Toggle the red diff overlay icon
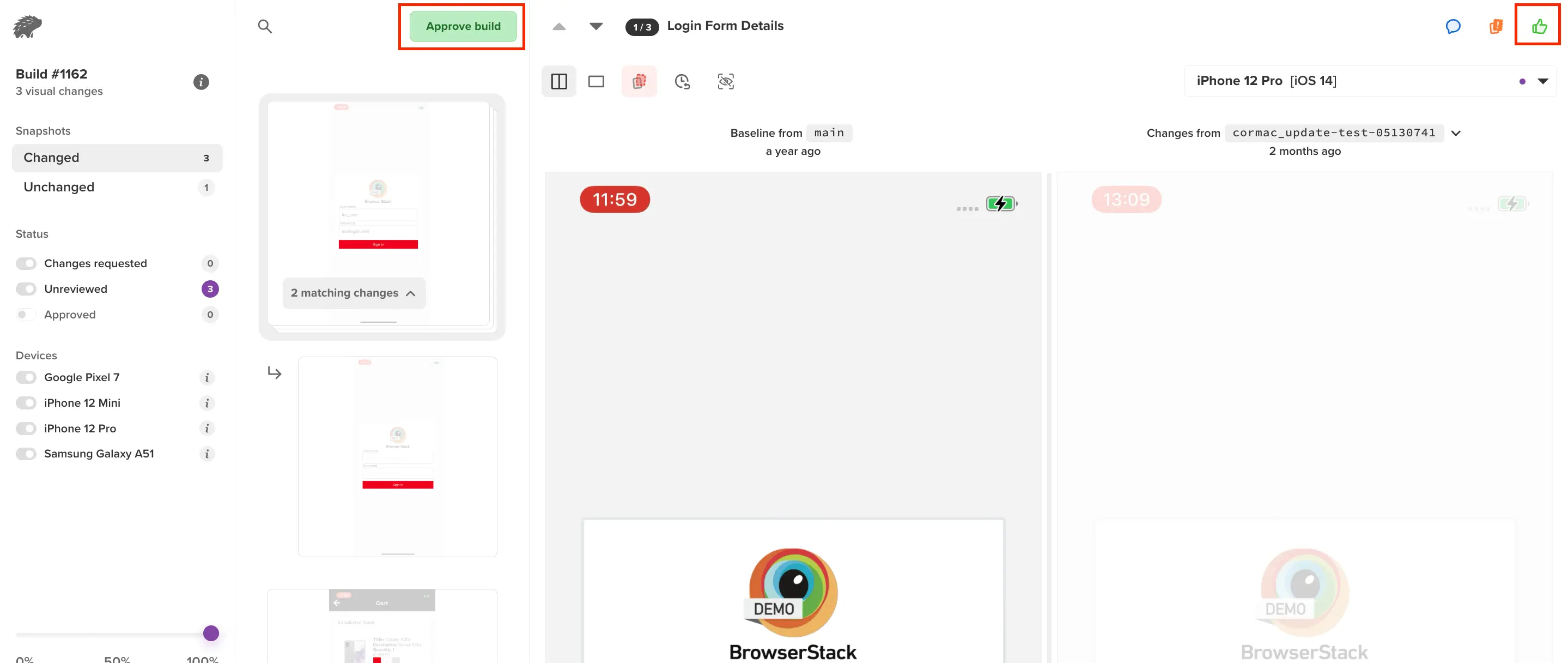1568x663 pixels. (639, 81)
